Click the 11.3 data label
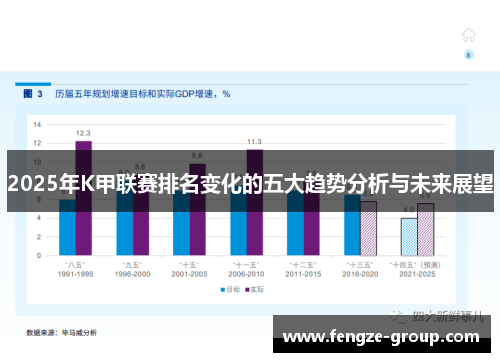 coord(254,142)
